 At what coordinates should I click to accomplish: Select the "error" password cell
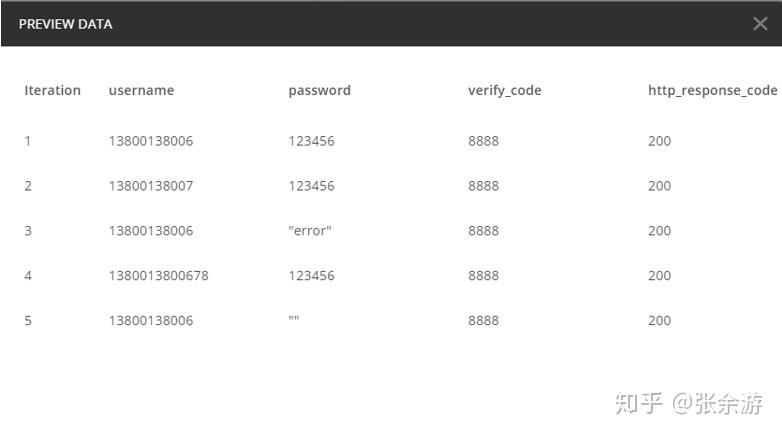pos(310,230)
